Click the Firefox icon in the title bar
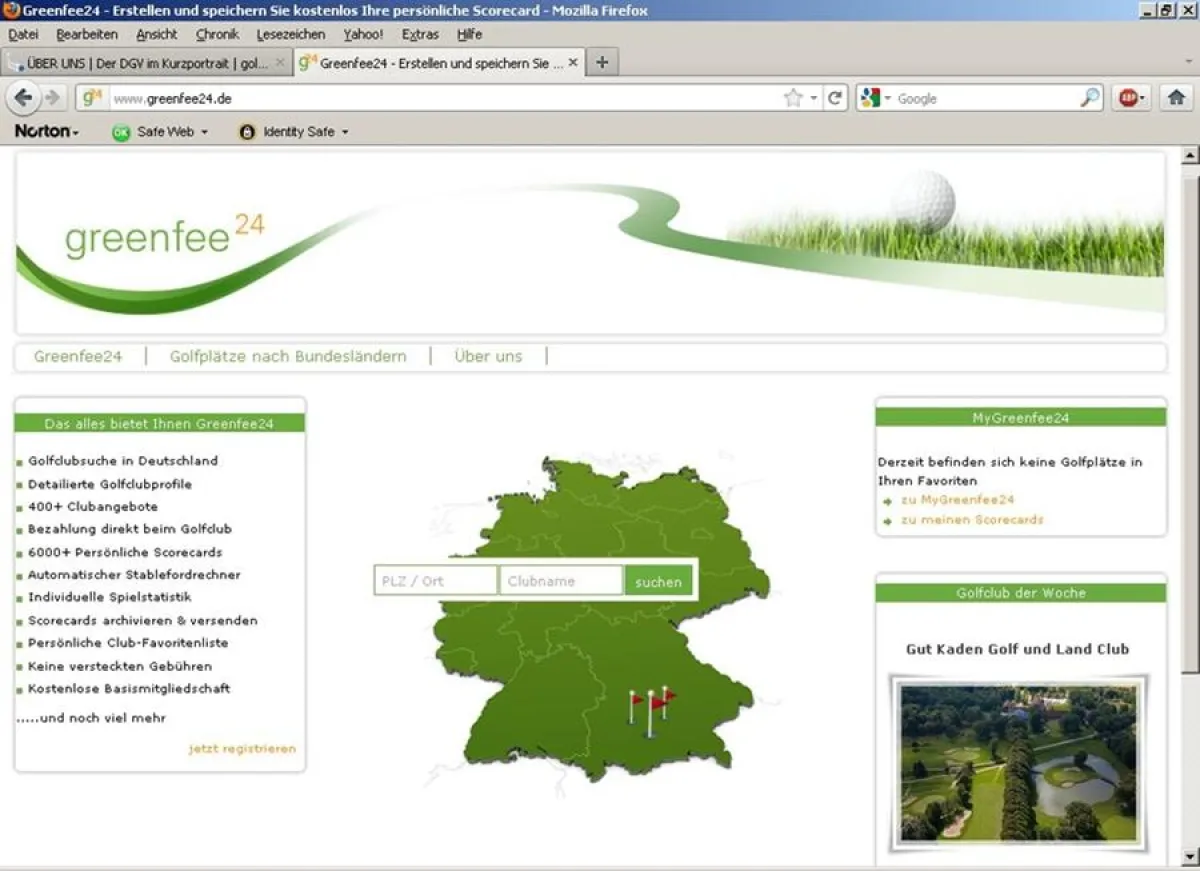The image size is (1200, 871). tap(11, 10)
